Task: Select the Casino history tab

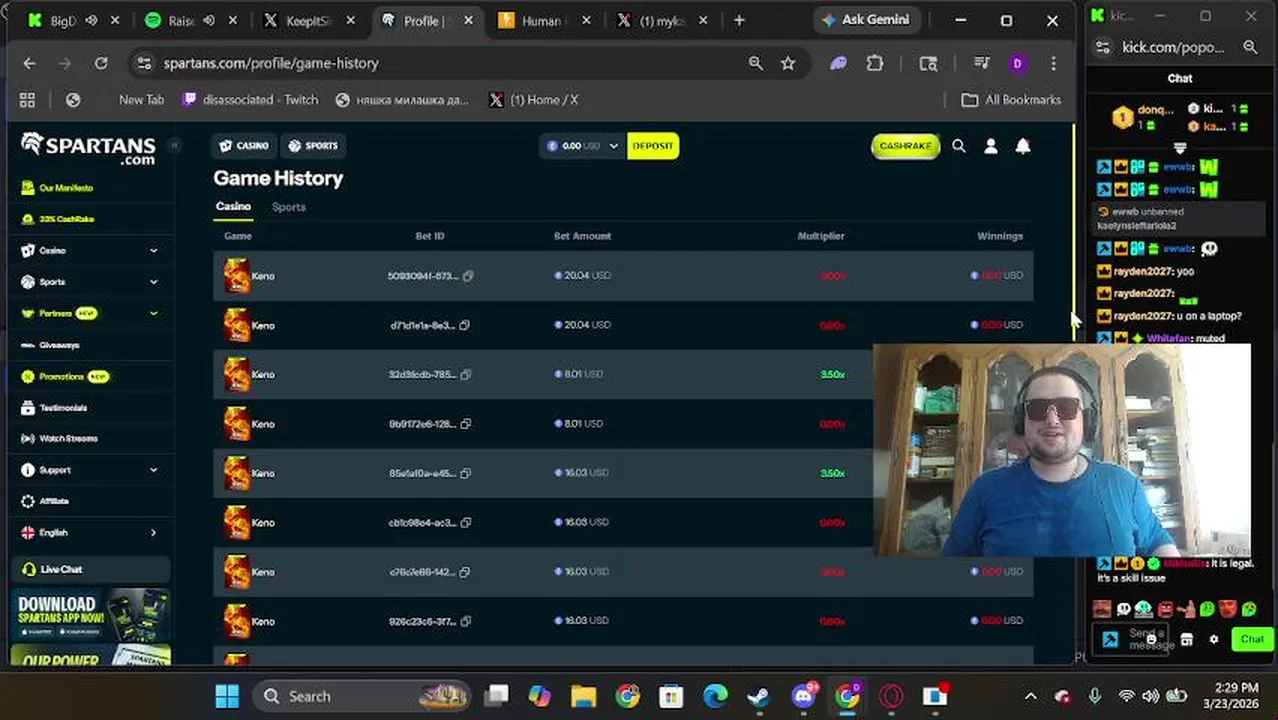Action: coord(233,207)
